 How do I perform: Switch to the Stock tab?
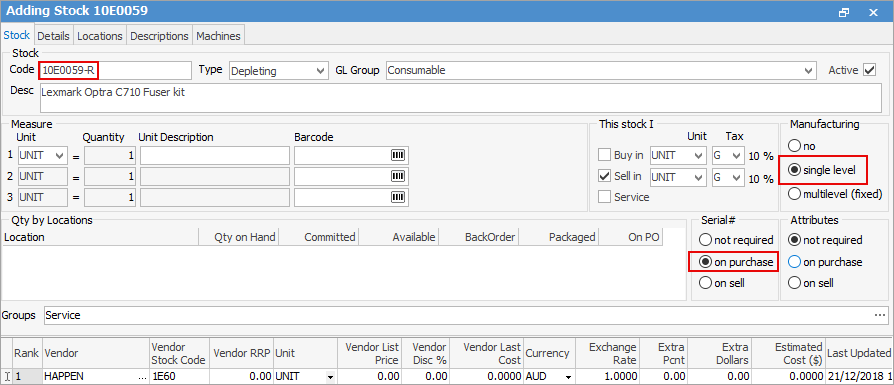point(17,35)
